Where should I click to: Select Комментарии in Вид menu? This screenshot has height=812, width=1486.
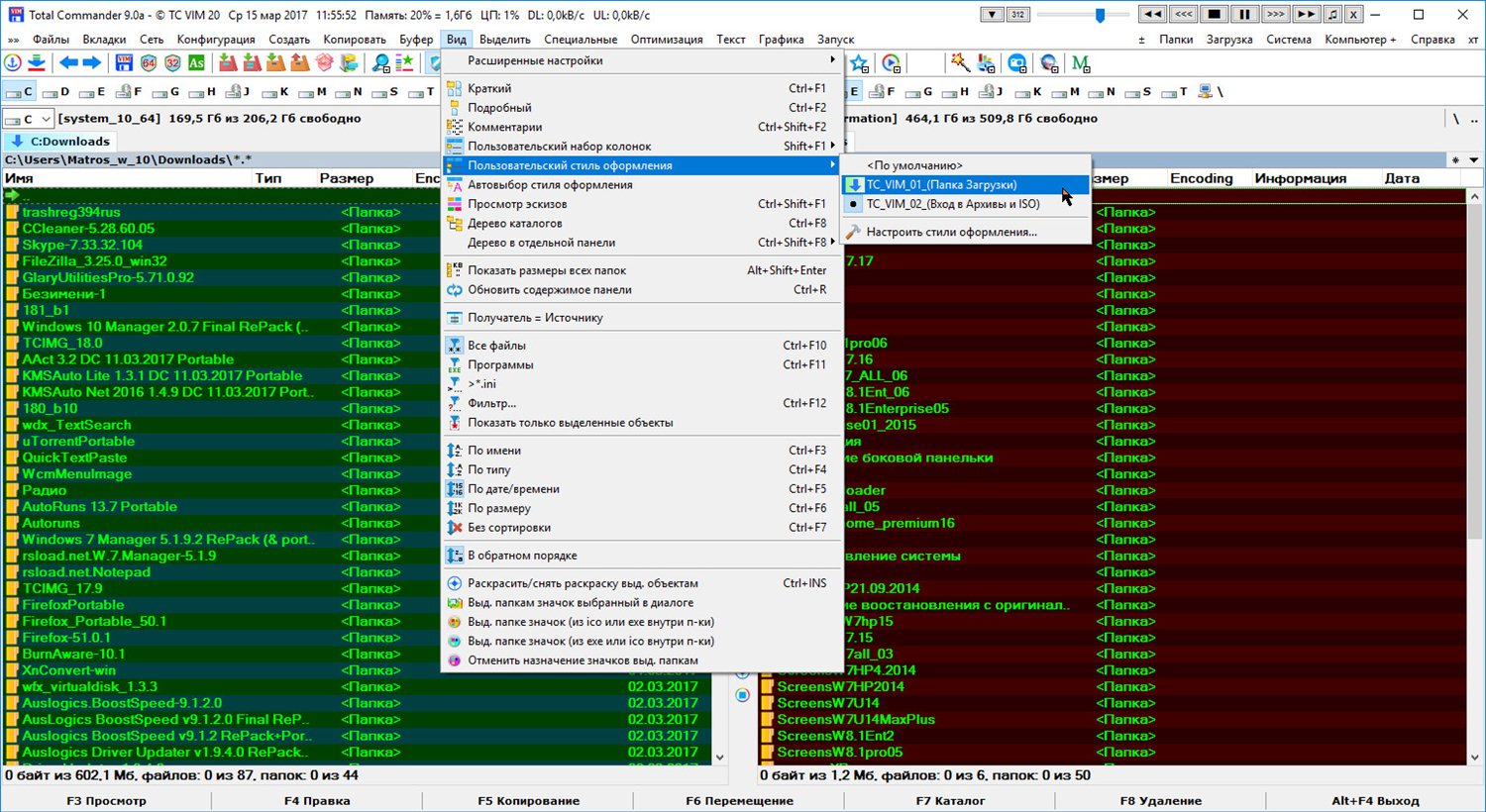[641, 127]
